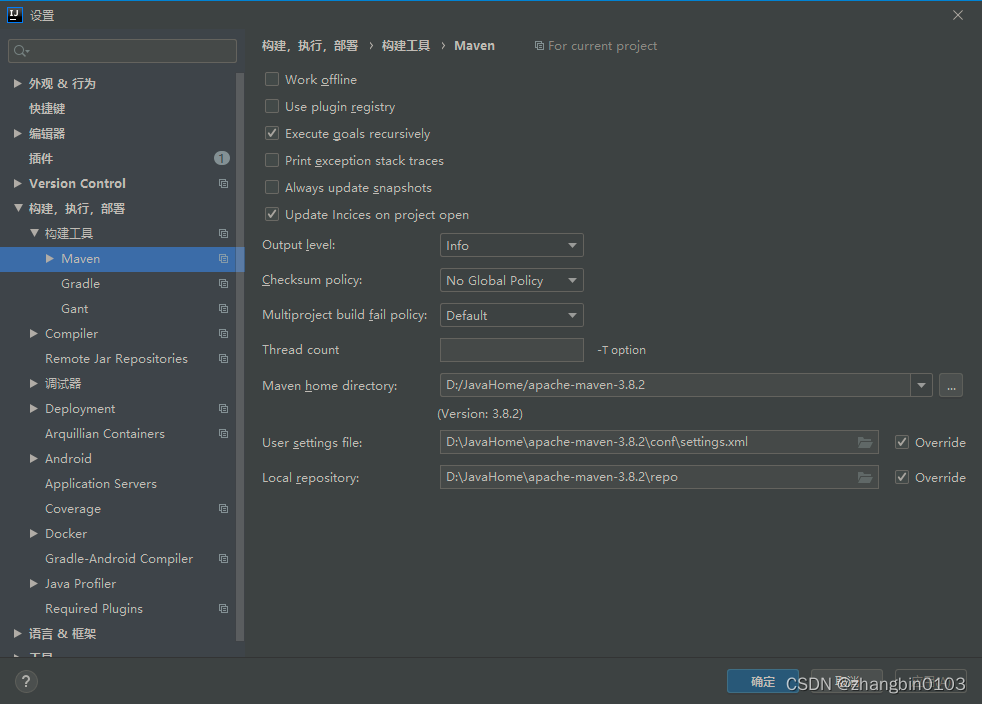Click the IntelliJ IDEA logo in title bar

14,15
